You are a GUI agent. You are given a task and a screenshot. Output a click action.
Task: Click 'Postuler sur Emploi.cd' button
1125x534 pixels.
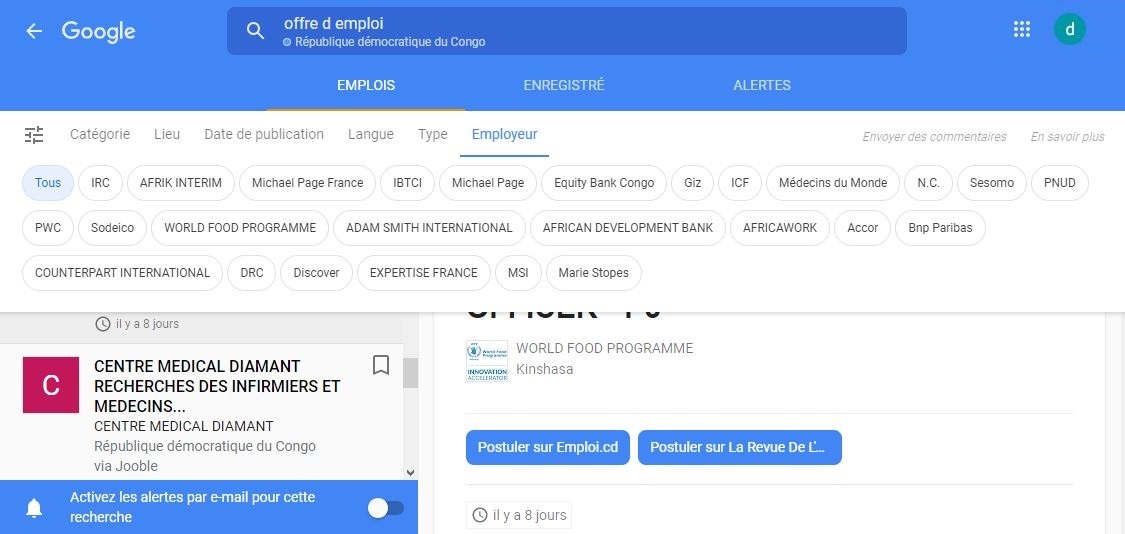548,447
